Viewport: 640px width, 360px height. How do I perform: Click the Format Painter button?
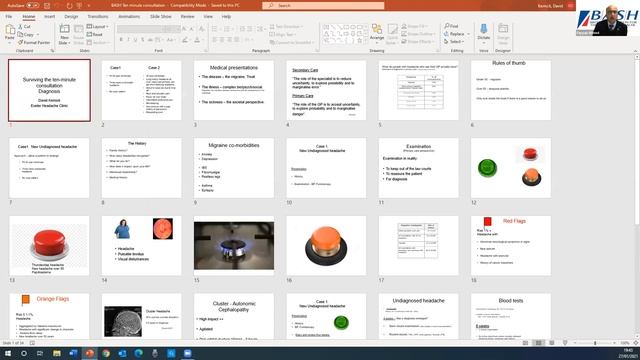(34, 42)
